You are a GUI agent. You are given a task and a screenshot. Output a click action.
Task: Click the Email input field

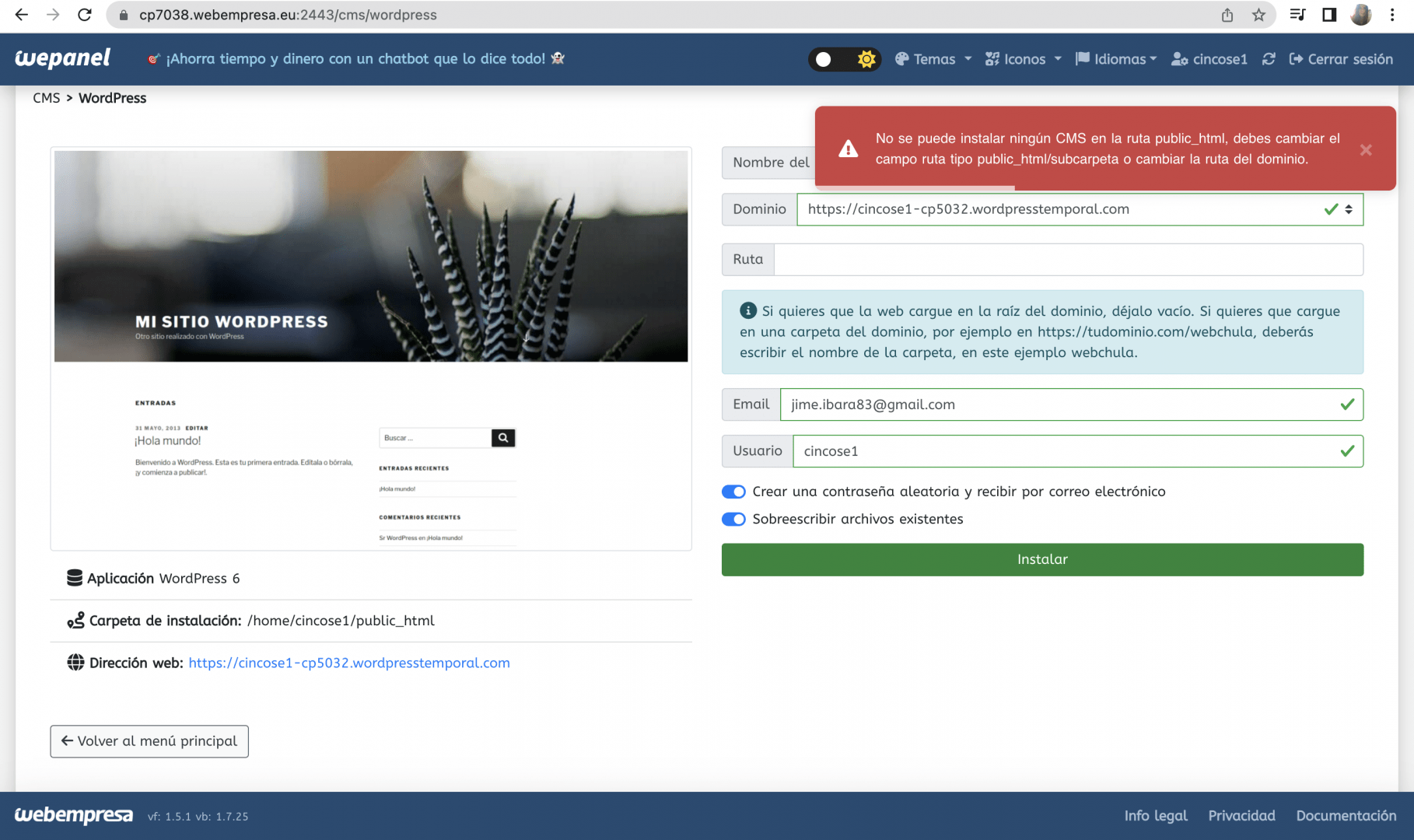click(x=1072, y=404)
